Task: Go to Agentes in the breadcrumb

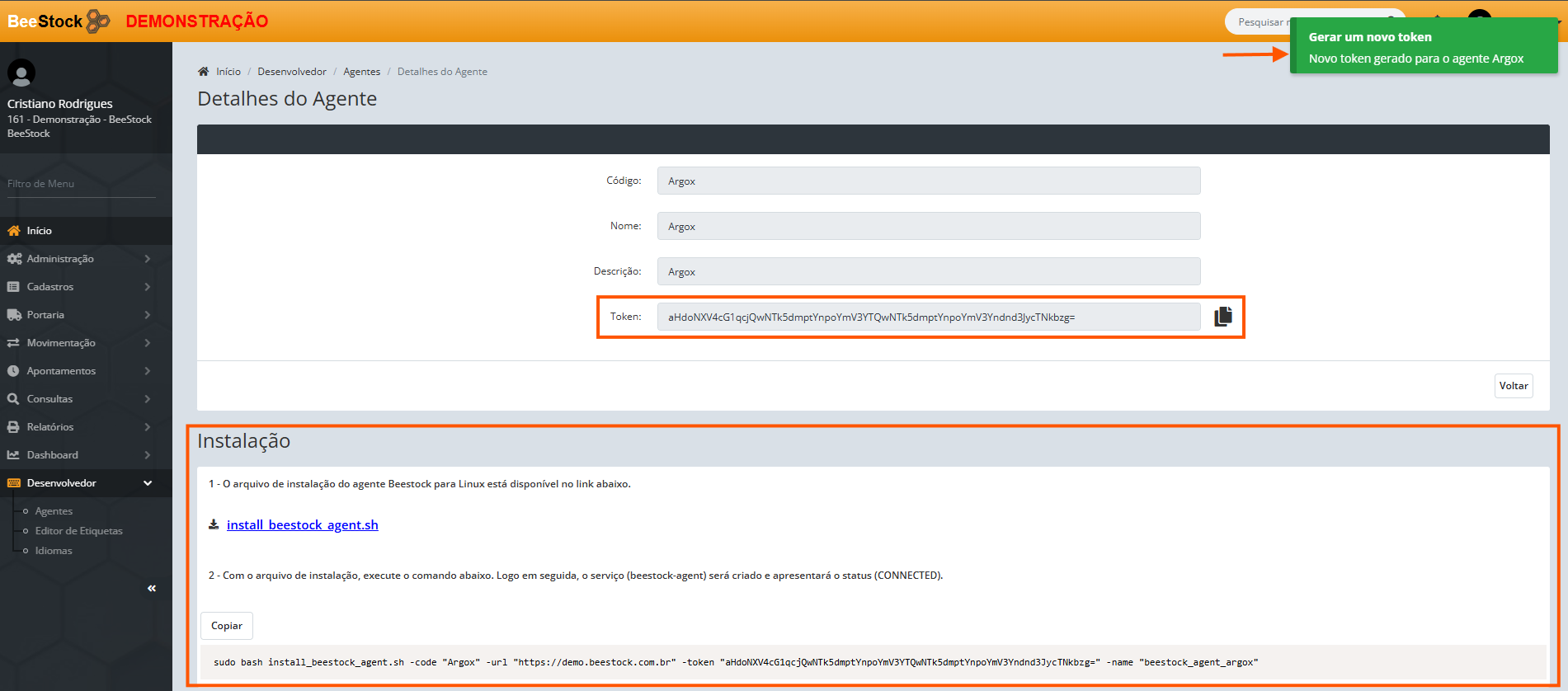Action: tap(361, 72)
